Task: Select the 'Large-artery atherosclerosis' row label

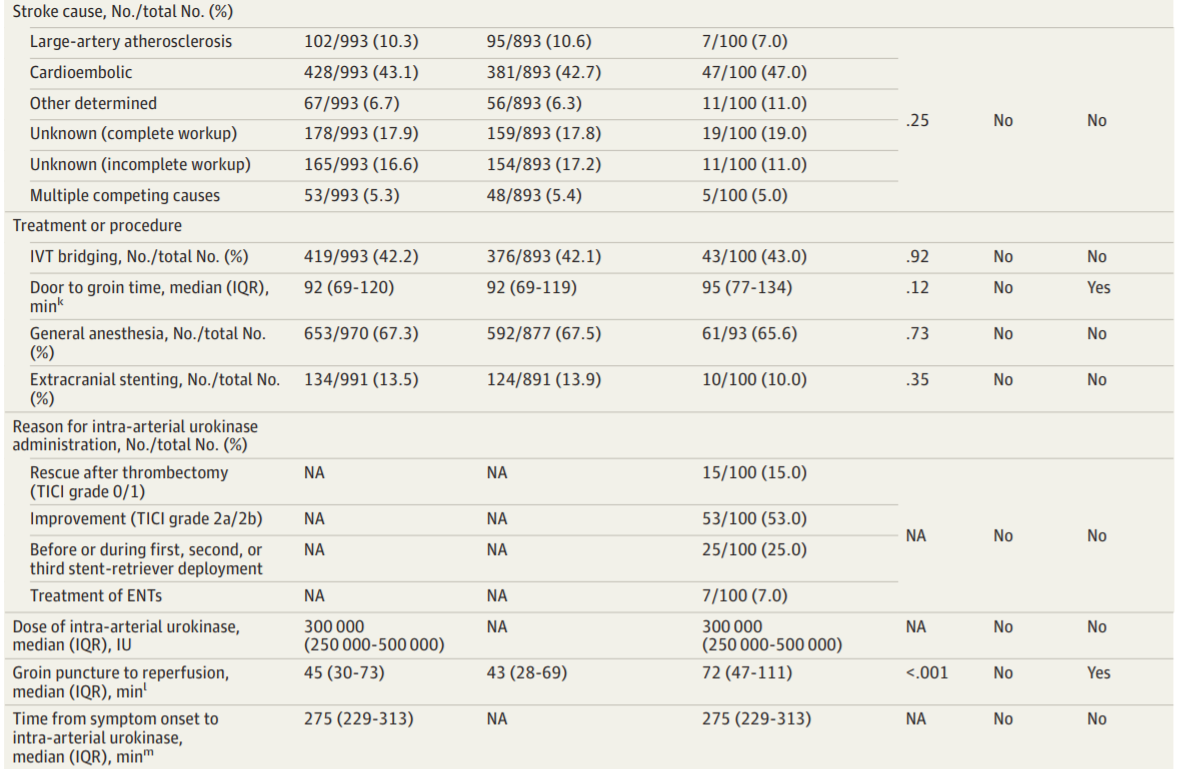Action: (131, 41)
